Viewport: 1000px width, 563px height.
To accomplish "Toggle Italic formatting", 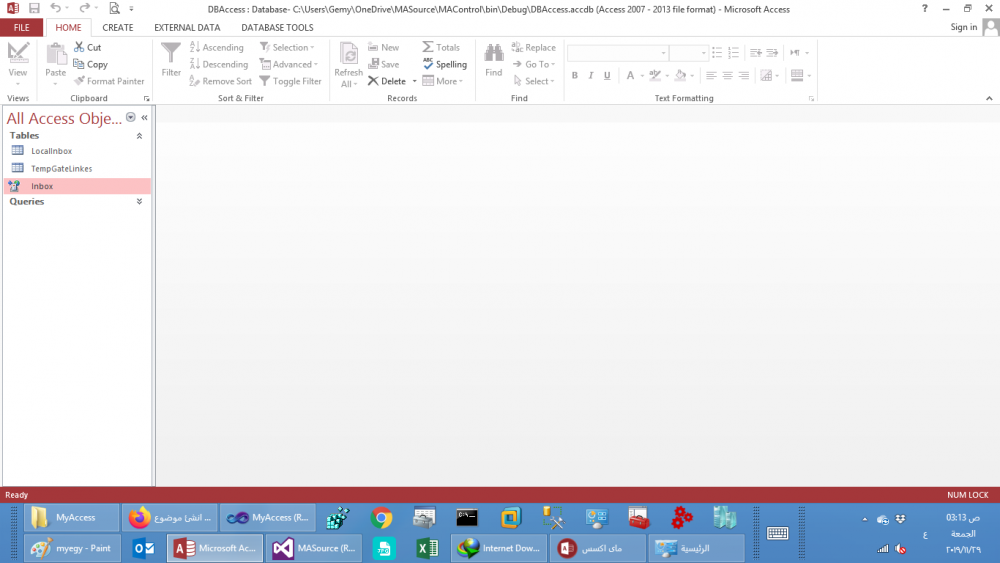I will click(x=591, y=75).
